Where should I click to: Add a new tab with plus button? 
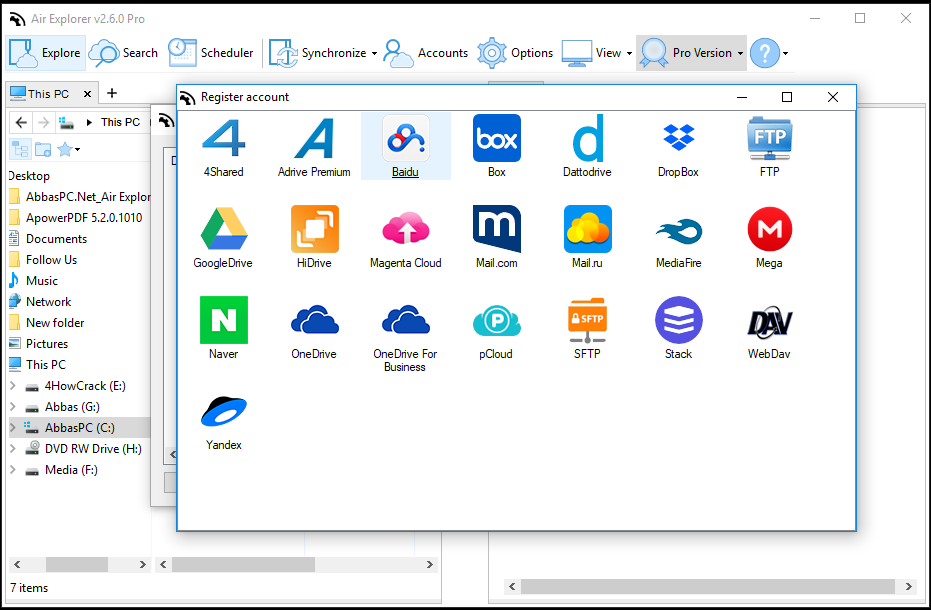tap(112, 93)
